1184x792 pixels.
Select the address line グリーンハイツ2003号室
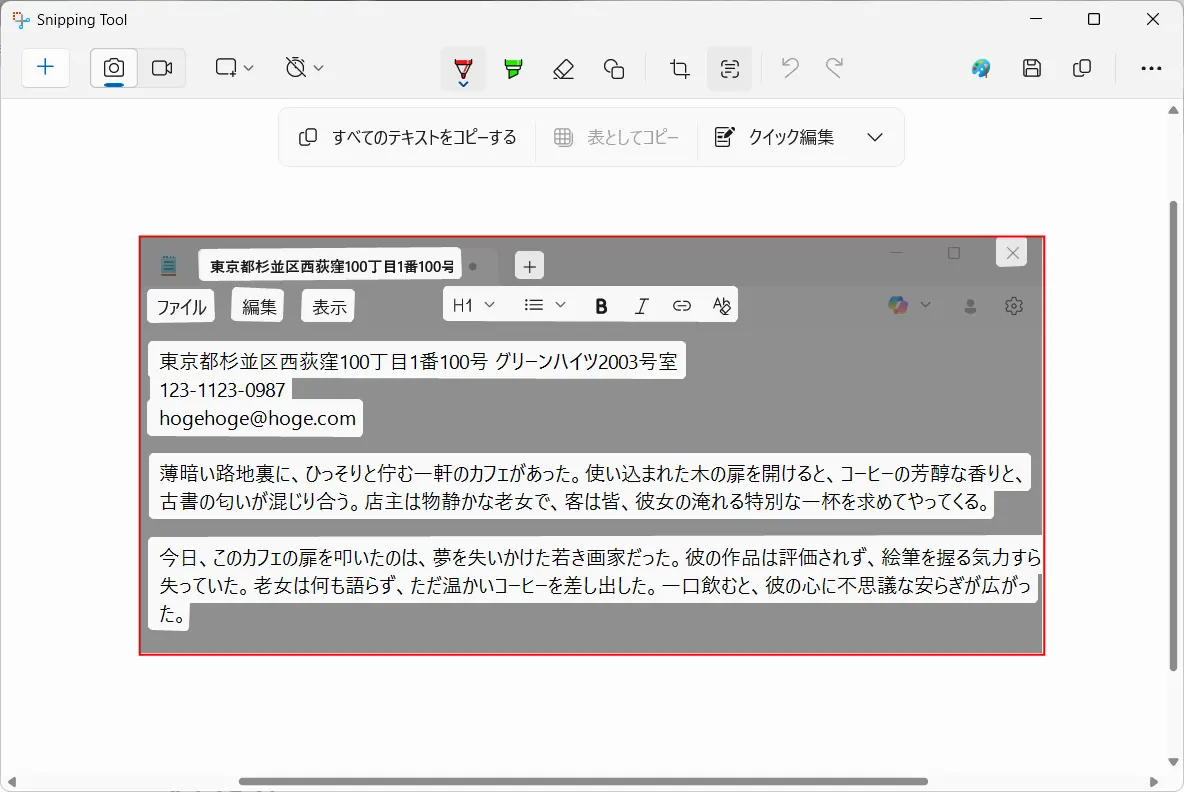tap(586, 362)
